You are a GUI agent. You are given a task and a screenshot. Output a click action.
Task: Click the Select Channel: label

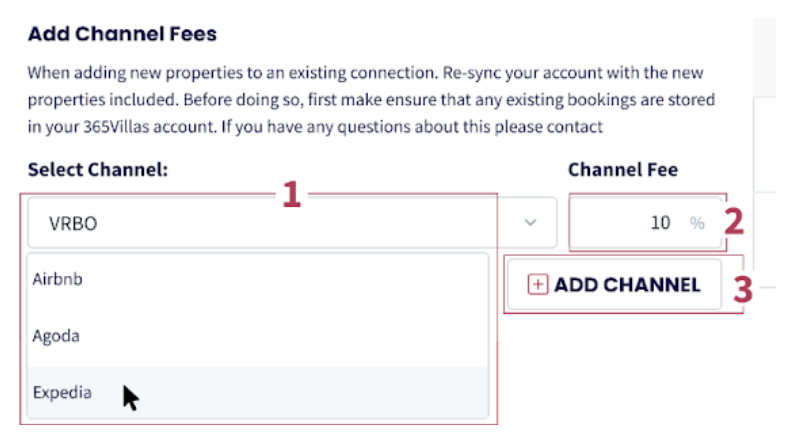98,170
